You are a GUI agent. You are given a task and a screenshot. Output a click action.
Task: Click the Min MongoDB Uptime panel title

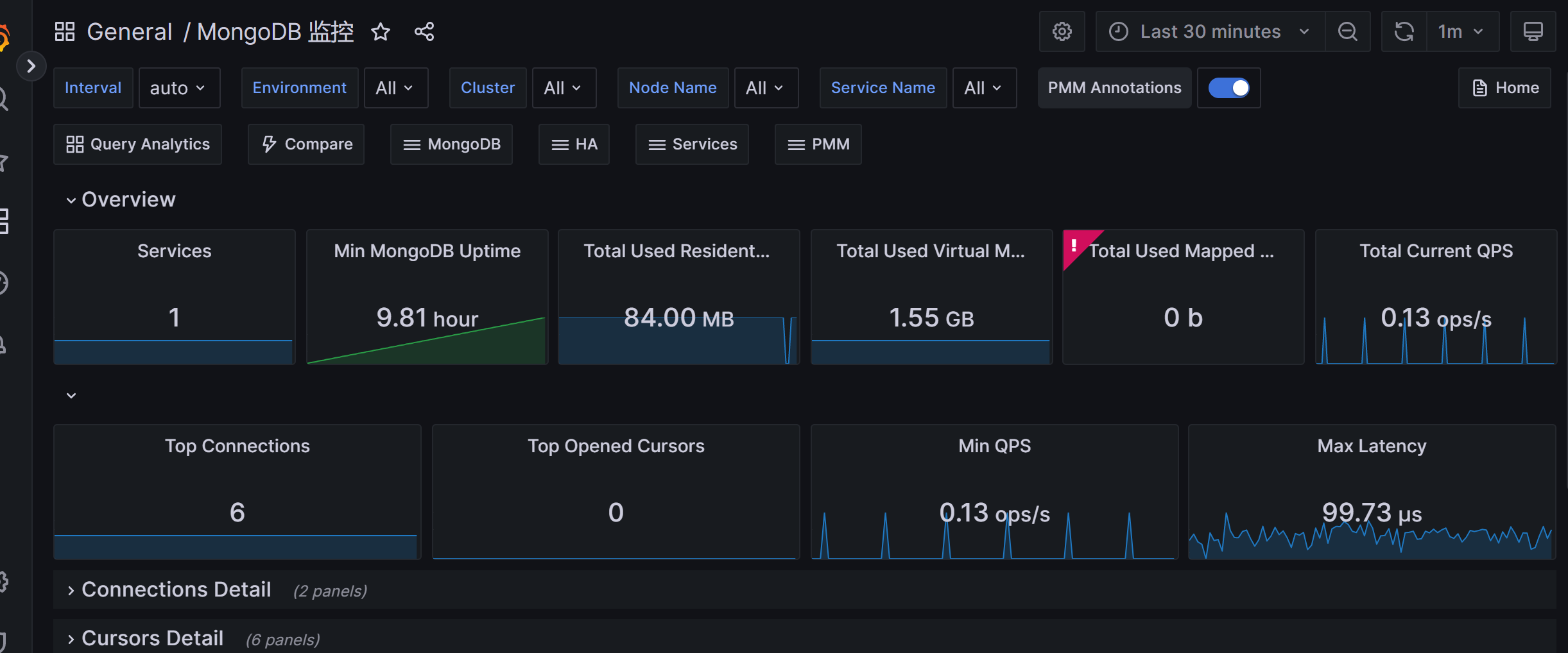pyautogui.click(x=427, y=251)
